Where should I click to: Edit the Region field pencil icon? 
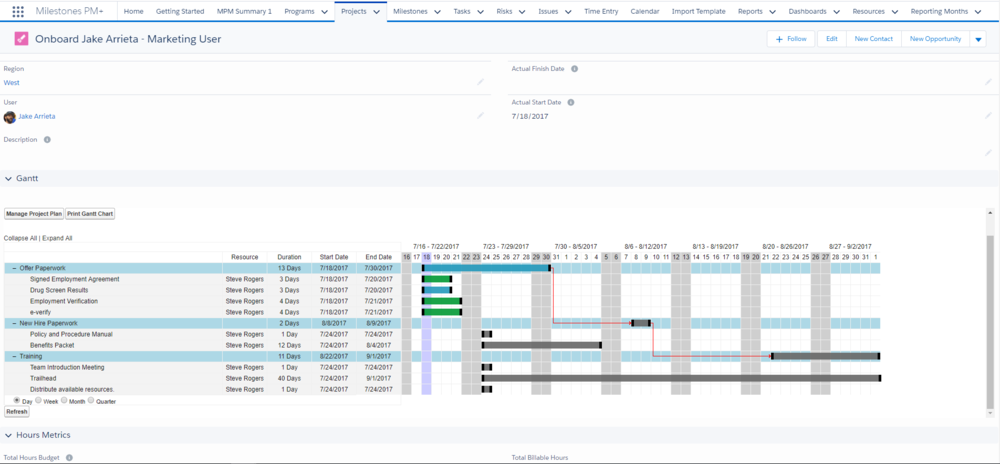click(480, 82)
